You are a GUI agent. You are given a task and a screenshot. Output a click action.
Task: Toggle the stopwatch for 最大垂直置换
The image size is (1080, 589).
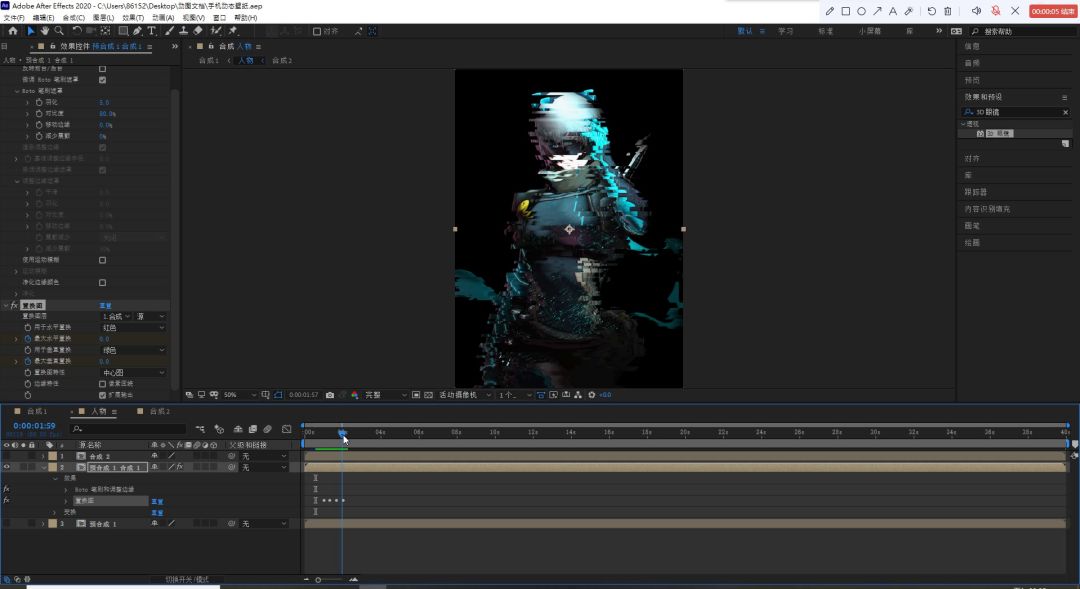(28, 361)
